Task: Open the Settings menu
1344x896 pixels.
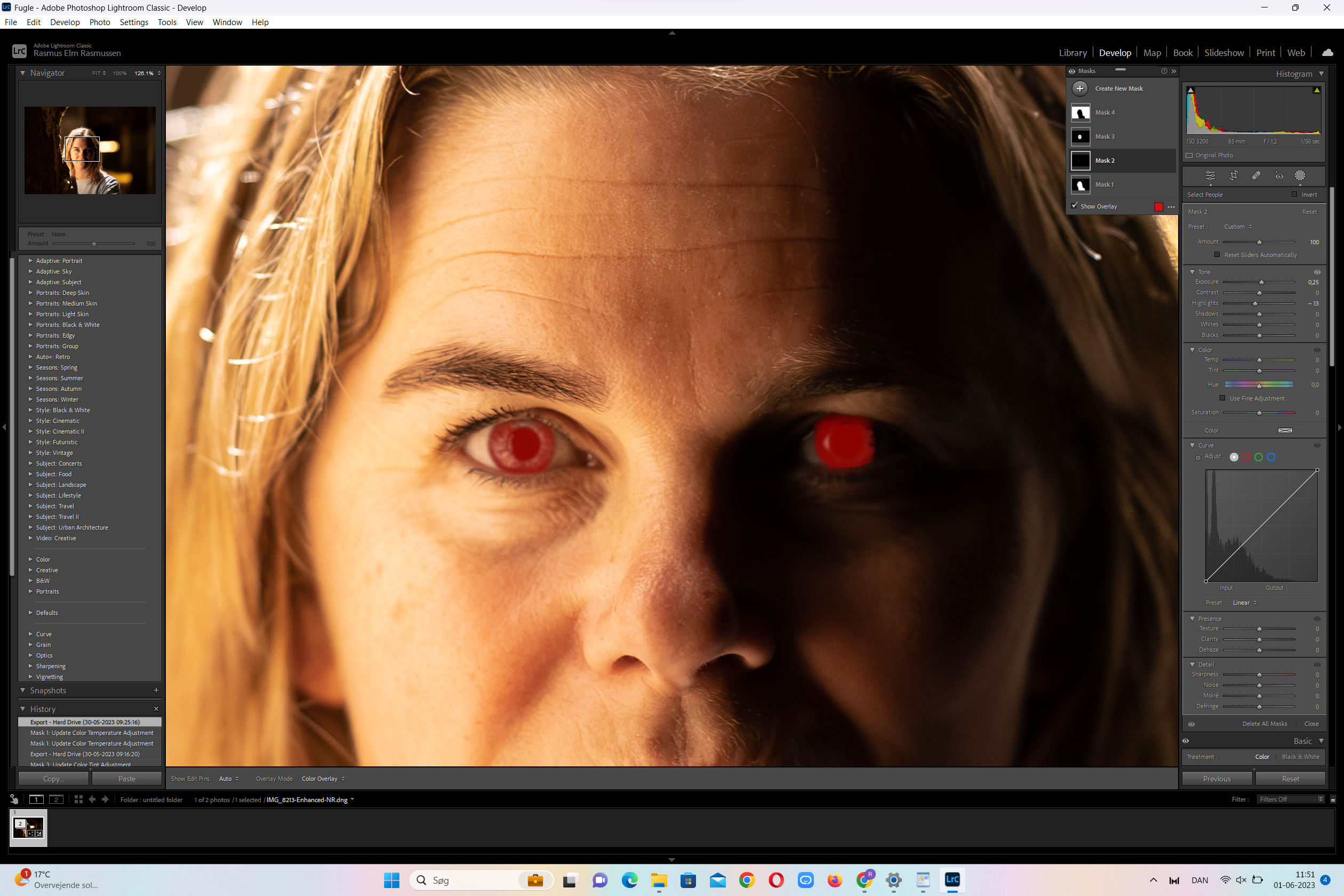Action: [x=134, y=22]
